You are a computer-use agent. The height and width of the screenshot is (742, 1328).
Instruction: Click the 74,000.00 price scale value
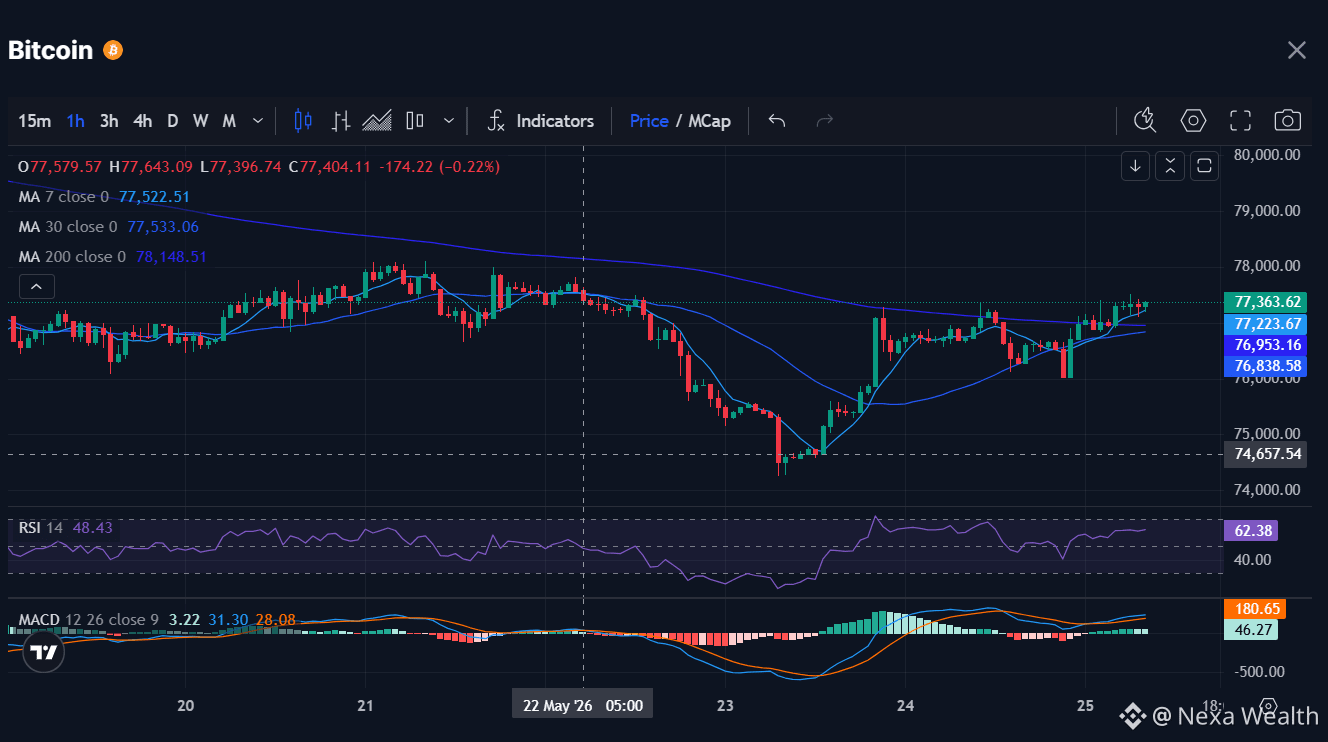1267,490
